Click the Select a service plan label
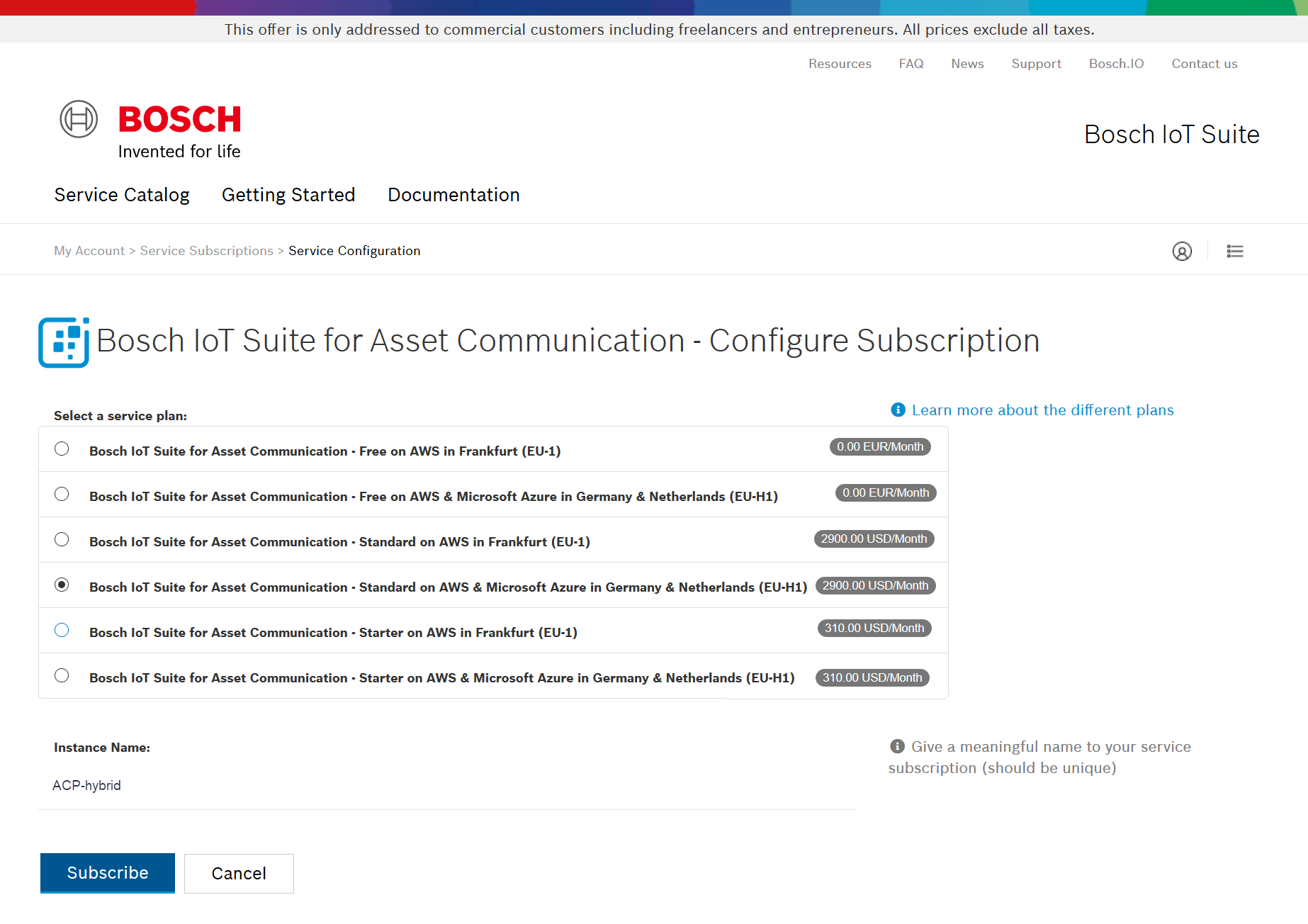The image size is (1308, 924). point(120,416)
